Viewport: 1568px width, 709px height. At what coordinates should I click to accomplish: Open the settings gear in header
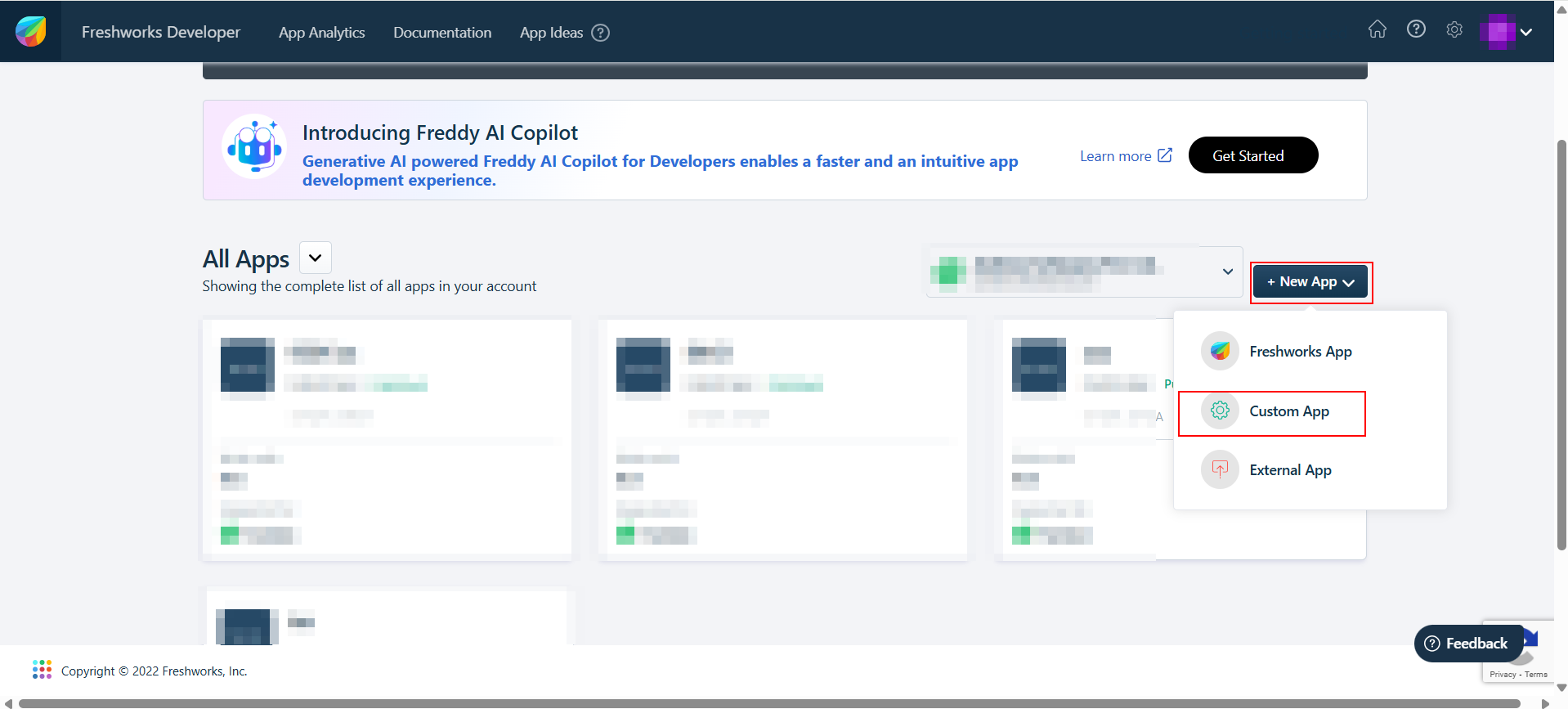1454,29
